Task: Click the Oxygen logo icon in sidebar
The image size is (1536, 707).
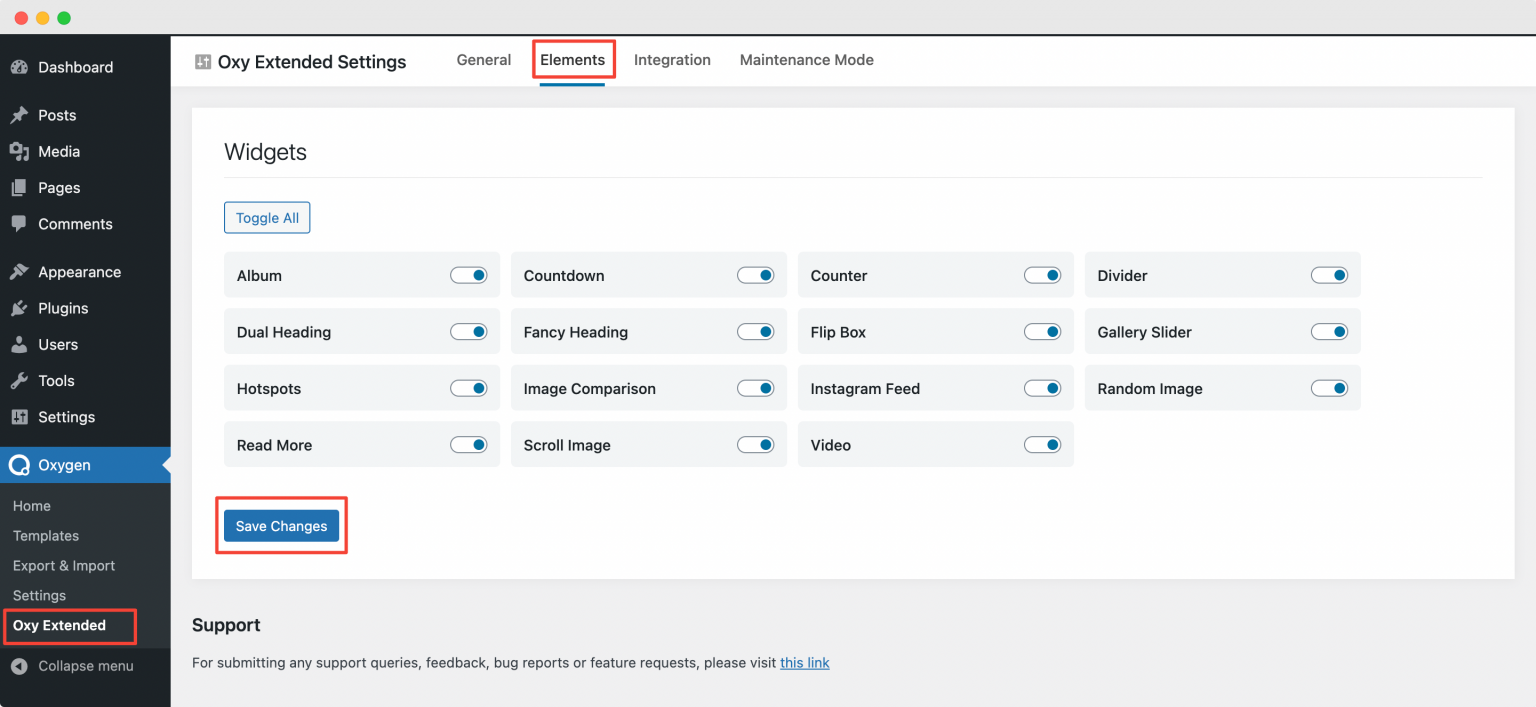Action: tap(20, 464)
